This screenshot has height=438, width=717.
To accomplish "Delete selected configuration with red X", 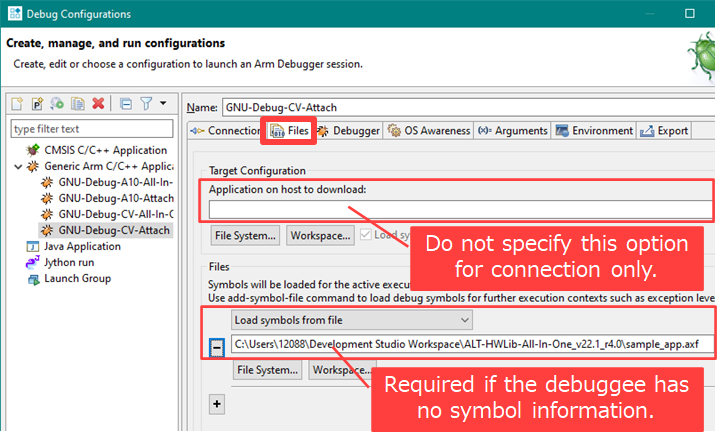I will click(x=98, y=103).
